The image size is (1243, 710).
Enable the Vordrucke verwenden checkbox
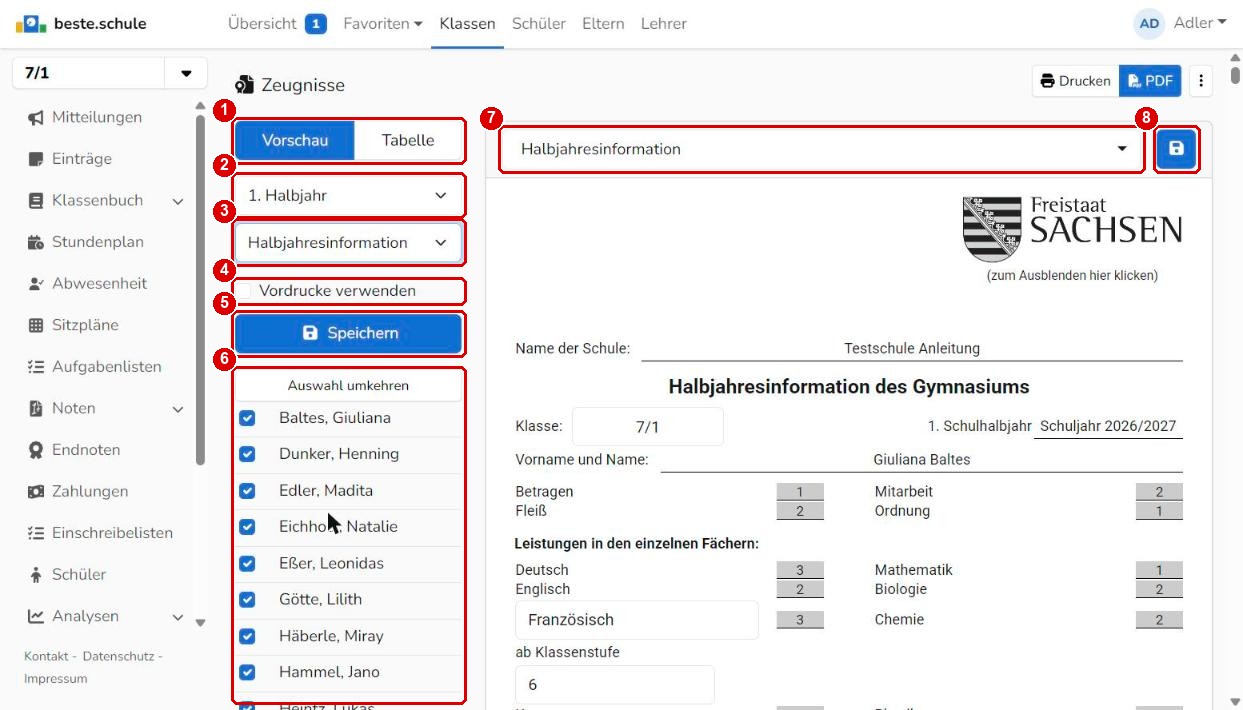pos(246,291)
